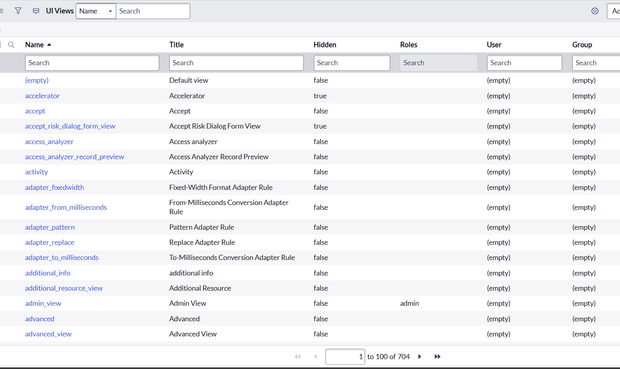620x369 pixels.
Task: Click the 'UI Views' list title
Action: (60, 11)
